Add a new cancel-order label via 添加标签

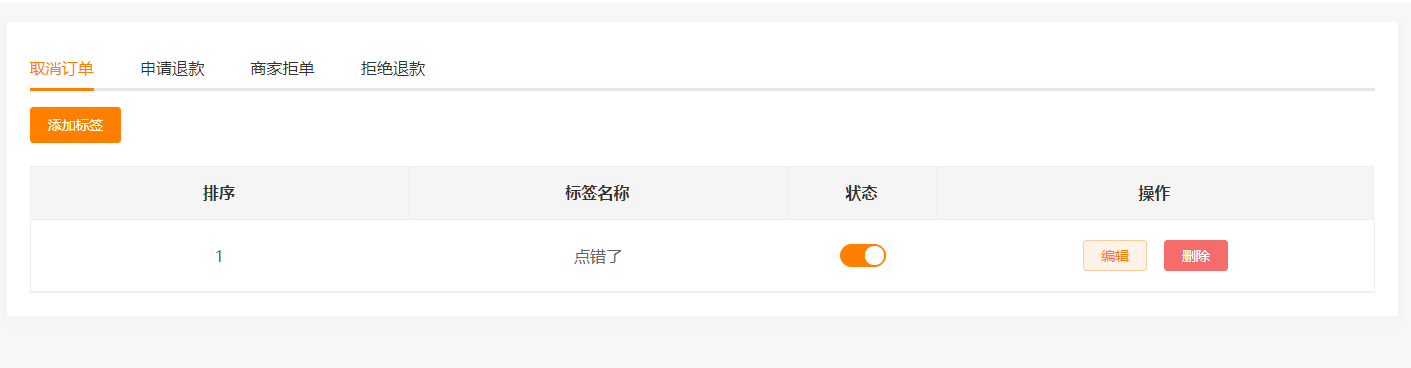pos(75,125)
